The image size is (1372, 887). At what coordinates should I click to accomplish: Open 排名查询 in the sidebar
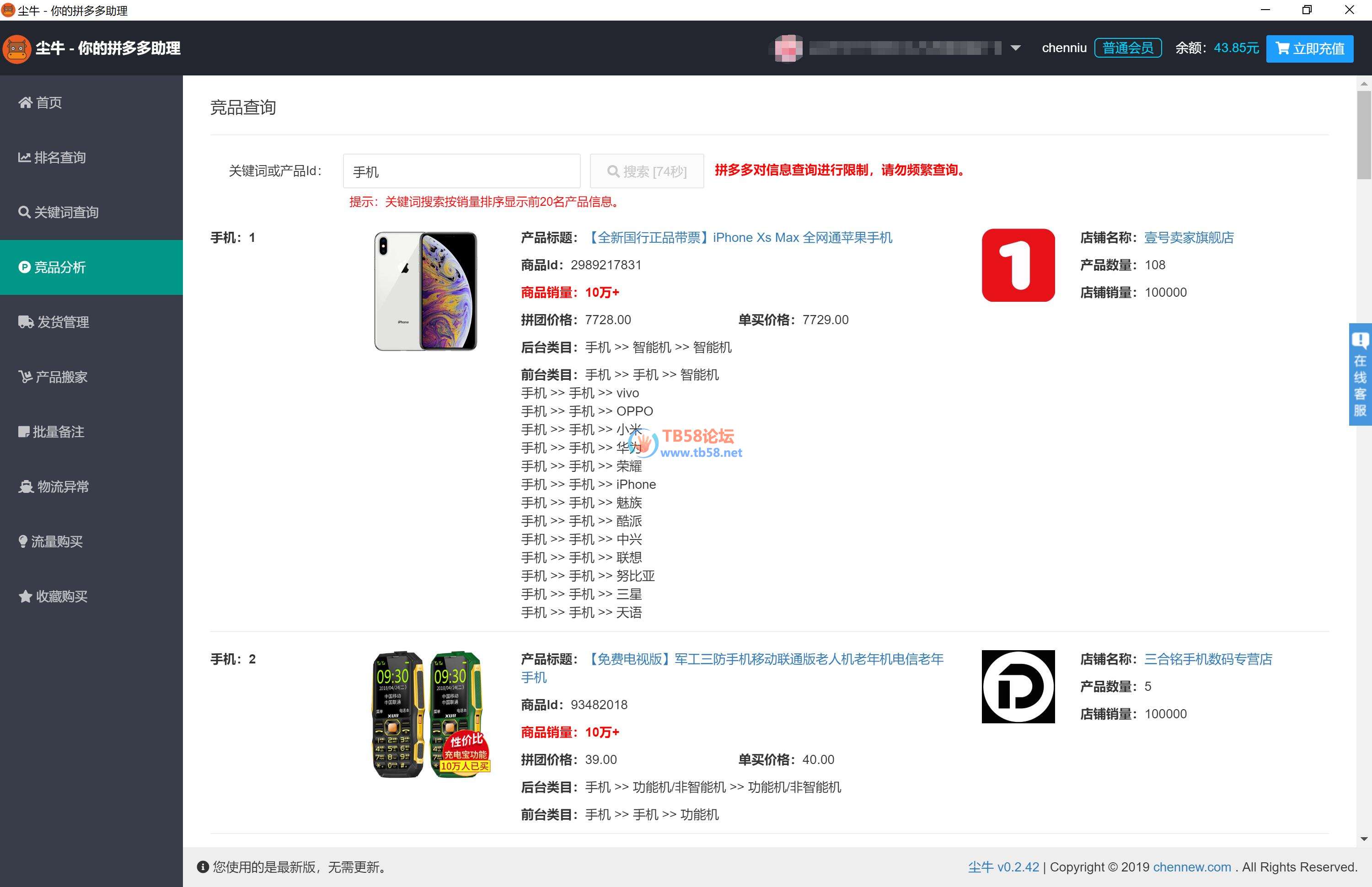pos(91,157)
